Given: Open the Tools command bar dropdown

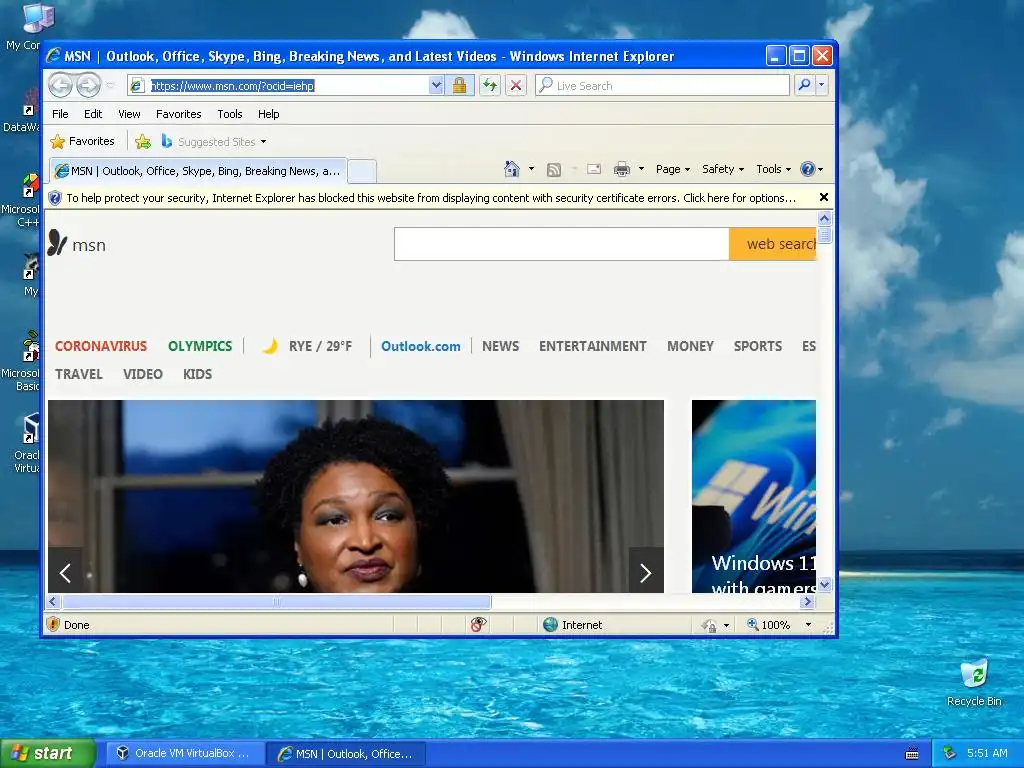Looking at the screenshot, I should (773, 169).
